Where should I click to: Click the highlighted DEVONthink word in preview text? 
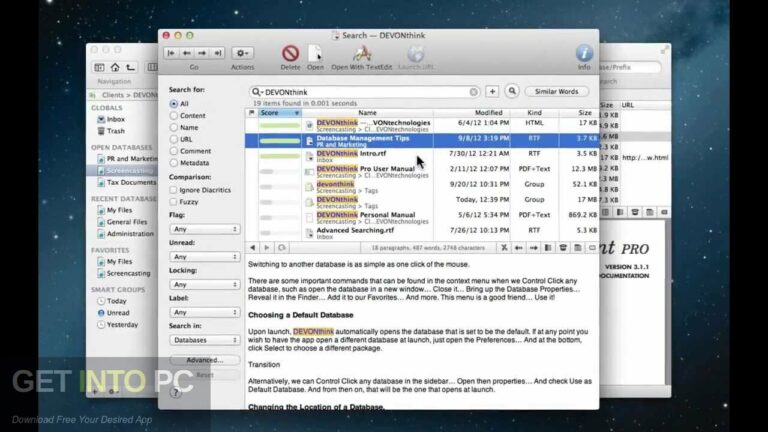pos(313,332)
